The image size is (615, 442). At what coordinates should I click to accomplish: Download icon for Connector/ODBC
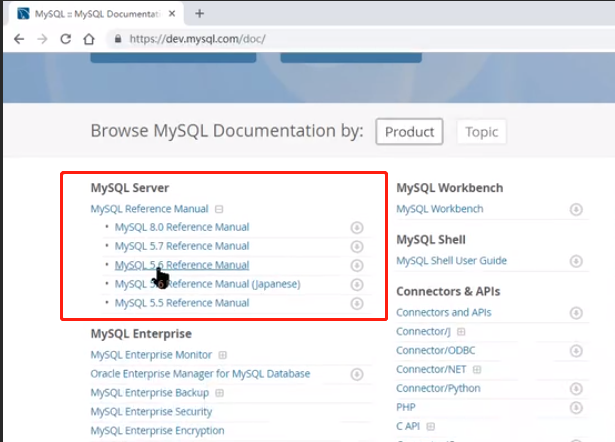click(576, 351)
